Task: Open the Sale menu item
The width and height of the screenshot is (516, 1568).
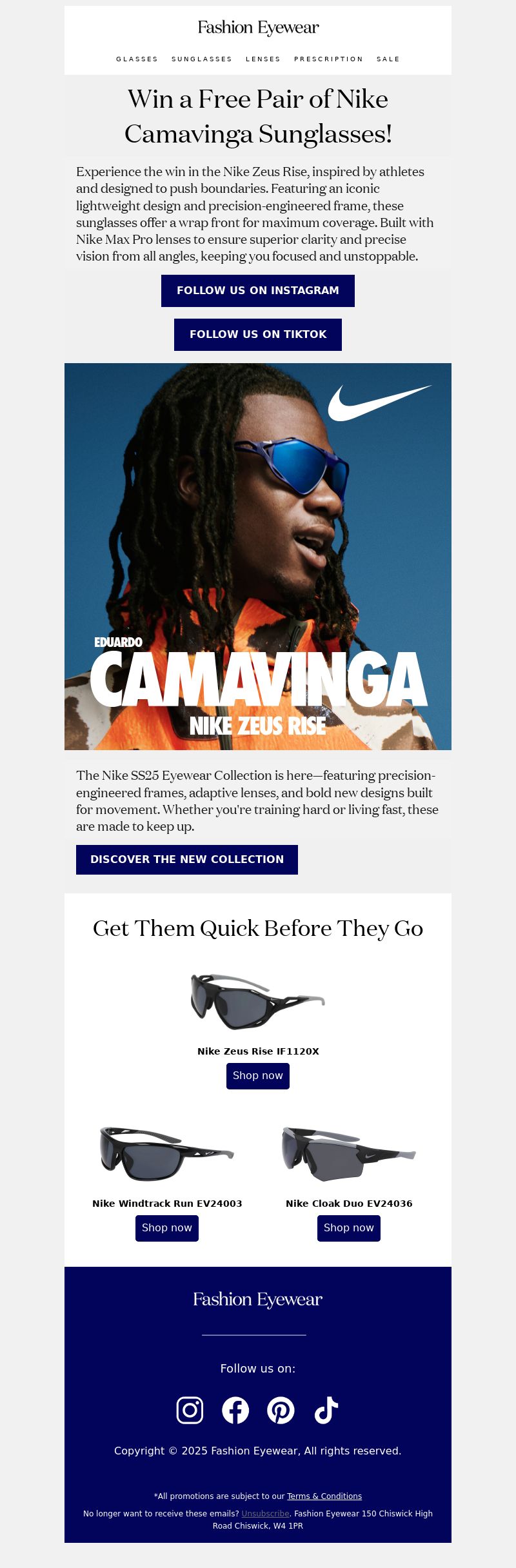Action: 388,59
